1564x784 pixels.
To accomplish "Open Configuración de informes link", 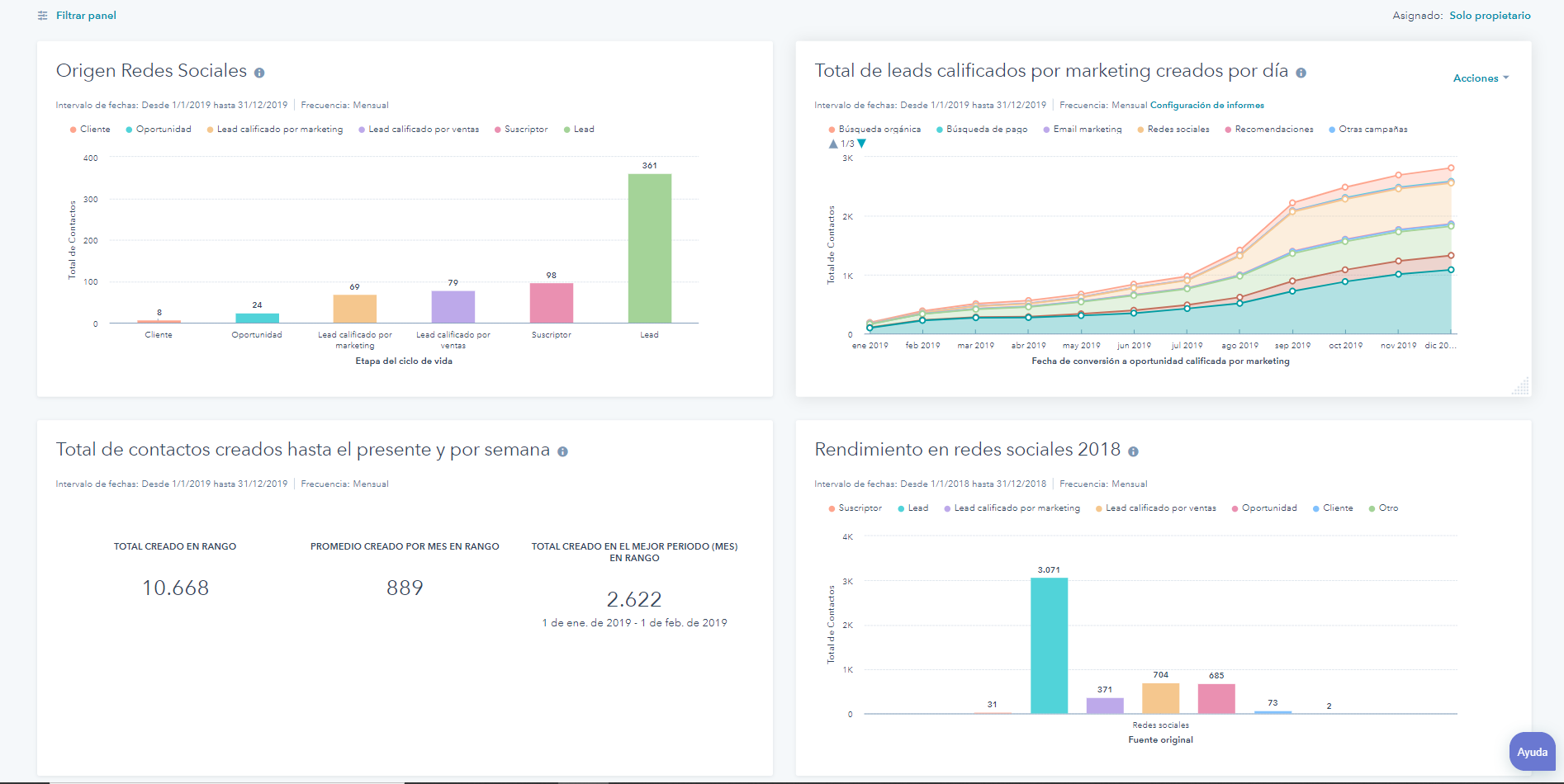I will coord(1206,106).
